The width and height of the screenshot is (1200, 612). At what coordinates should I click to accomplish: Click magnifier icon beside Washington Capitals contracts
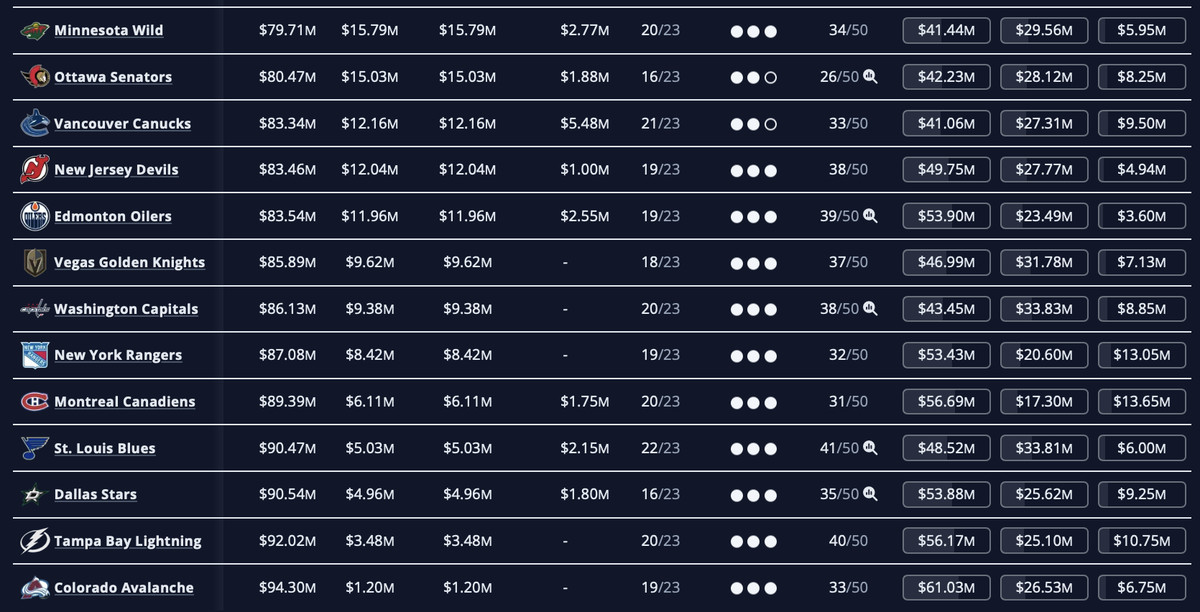[x=870, y=309]
